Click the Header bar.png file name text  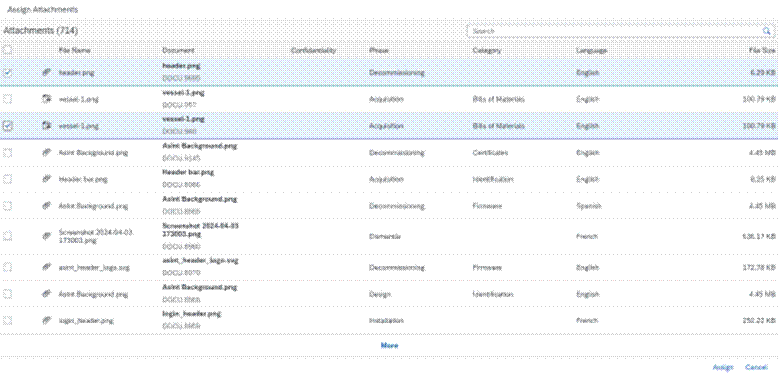click(x=83, y=179)
